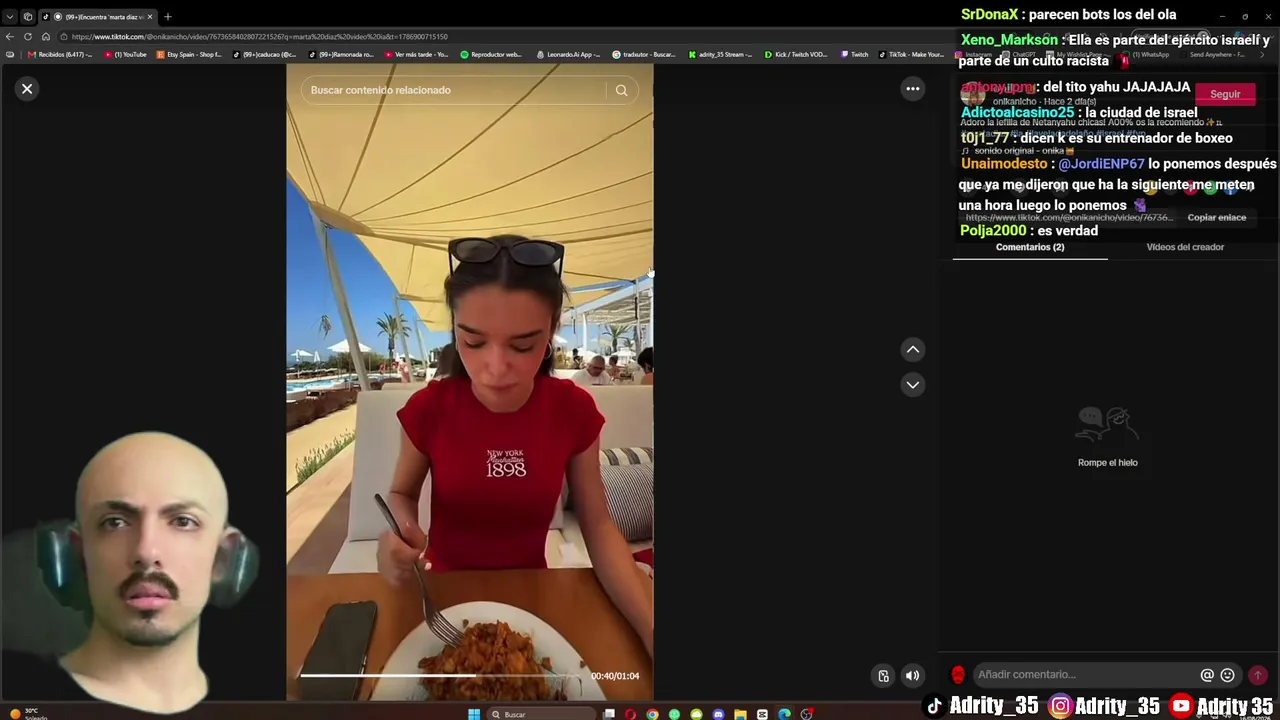Open 'Kick / Twitch VOD' bookmark

coord(796,54)
